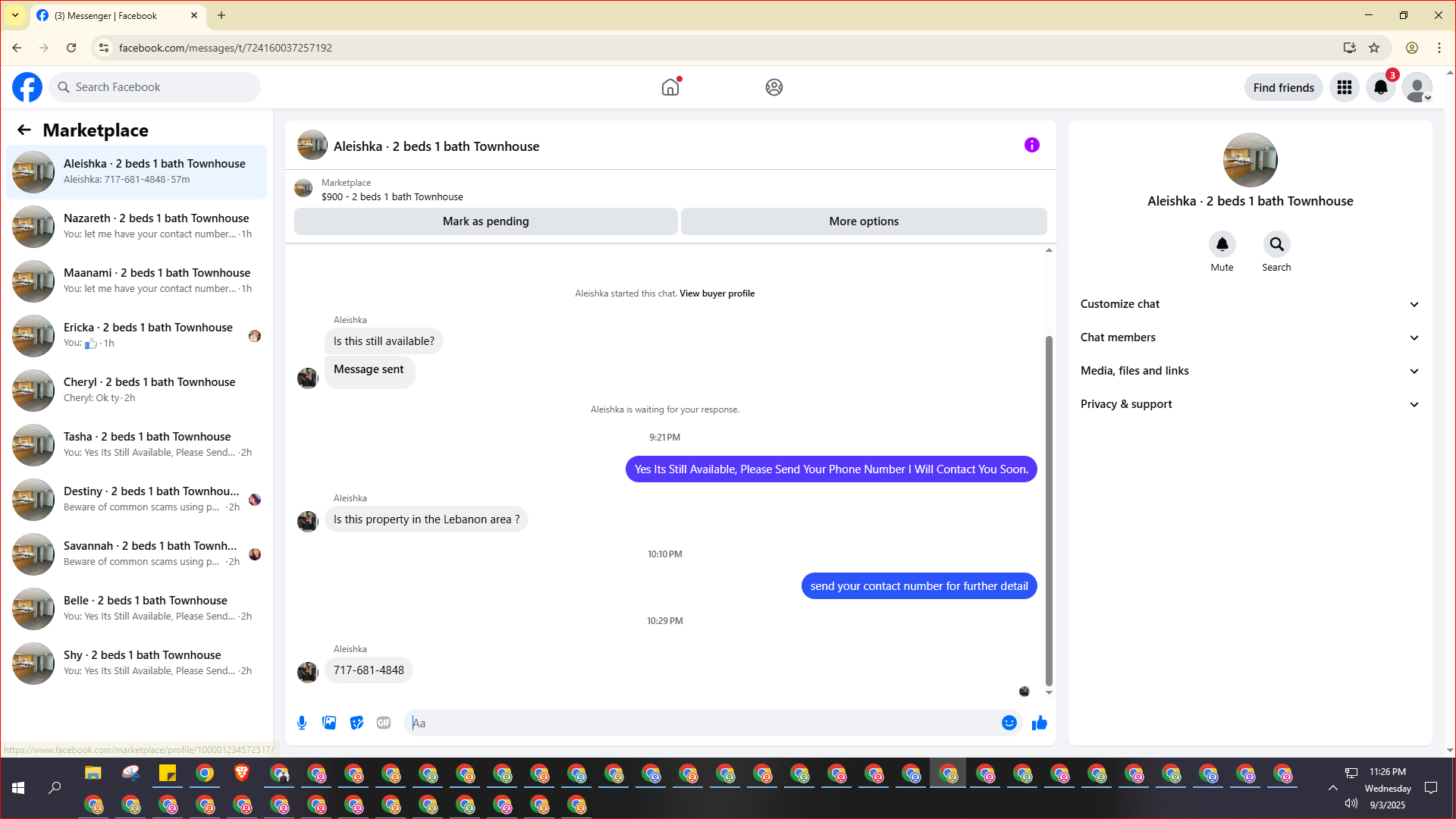Open conversation information purple icon

1032,145
